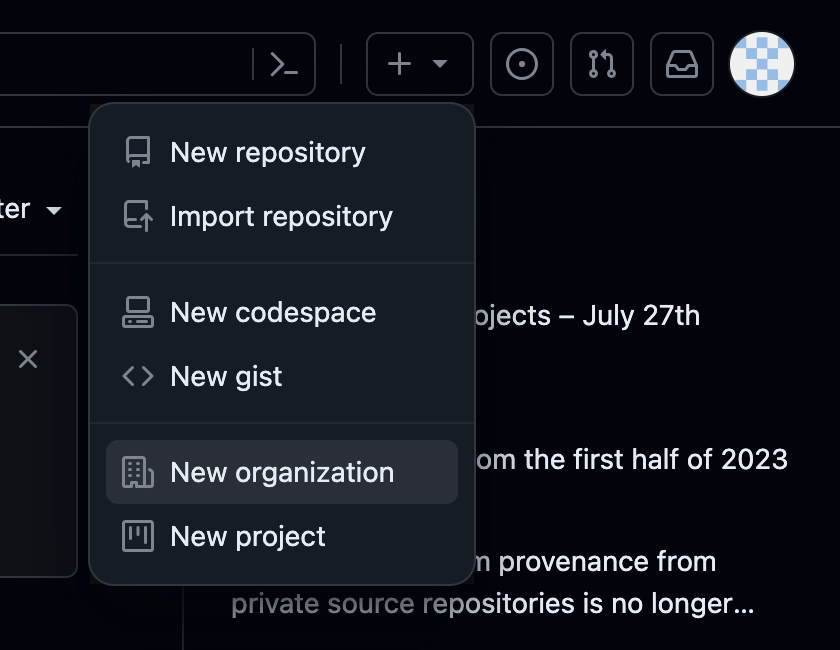Click the user profile avatar

pos(762,64)
